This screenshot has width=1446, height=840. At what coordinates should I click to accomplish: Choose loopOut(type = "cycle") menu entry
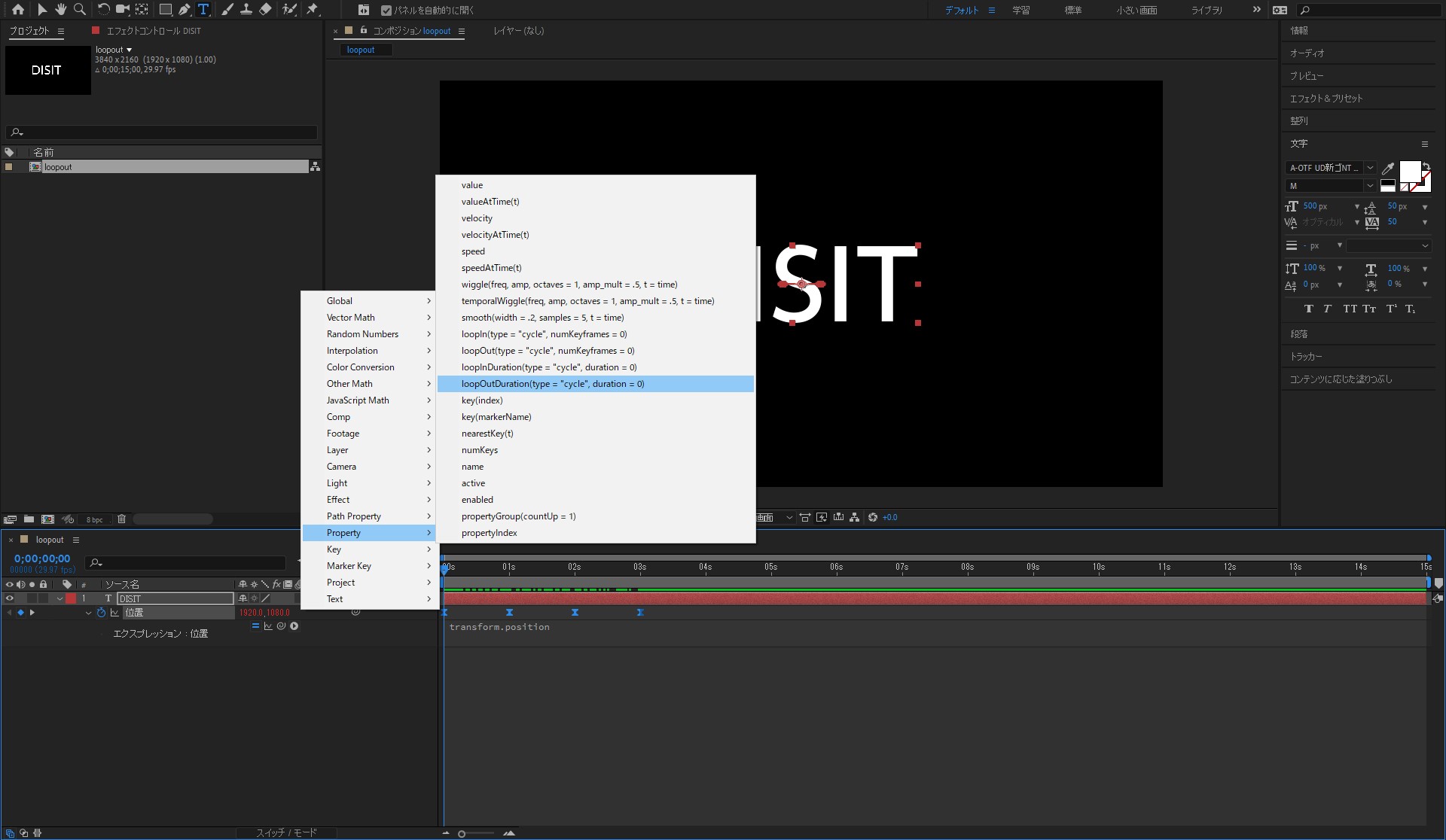596,351
